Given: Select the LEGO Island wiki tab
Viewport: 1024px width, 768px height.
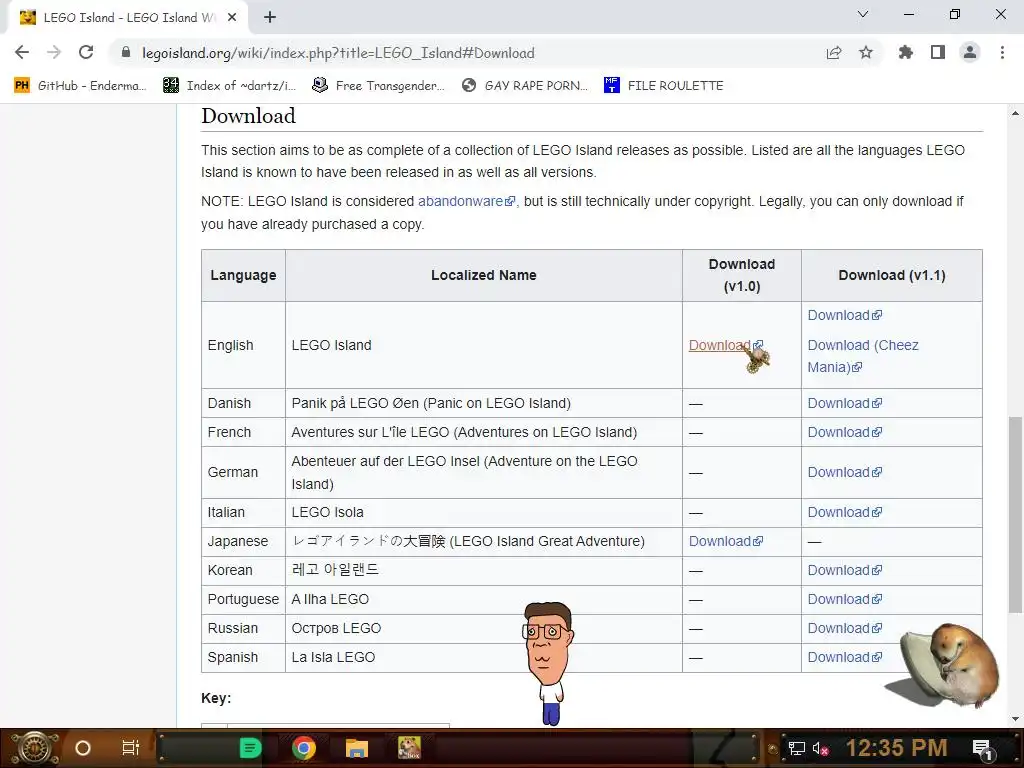Looking at the screenshot, I should tap(127, 18).
